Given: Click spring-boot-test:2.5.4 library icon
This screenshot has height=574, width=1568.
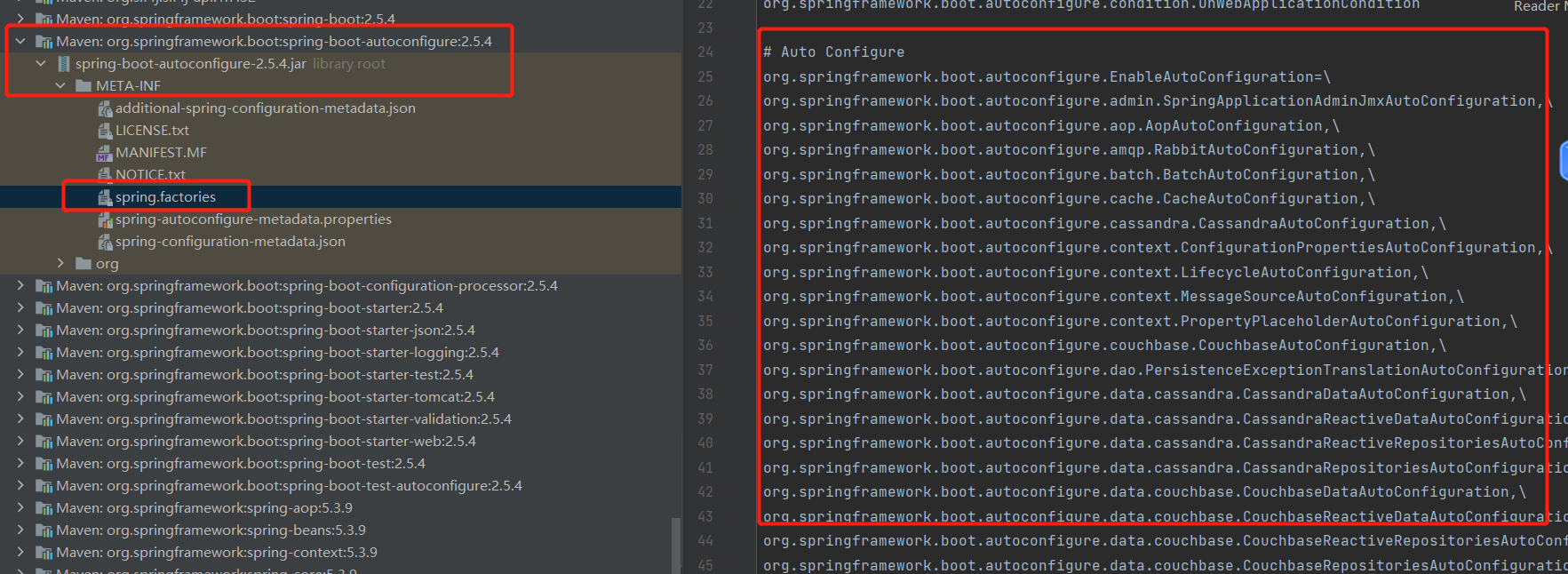Looking at the screenshot, I should pyautogui.click(x=44, y=463).
